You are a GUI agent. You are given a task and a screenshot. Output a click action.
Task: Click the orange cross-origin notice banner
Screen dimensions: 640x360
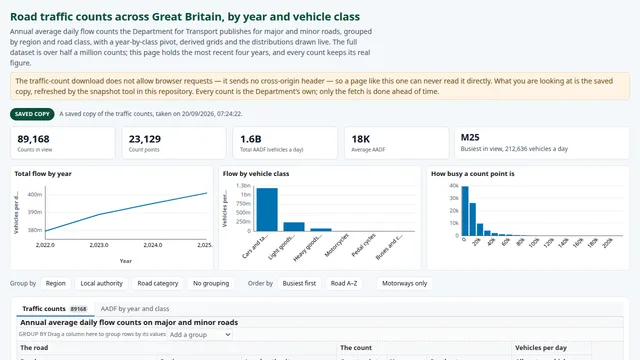320,86
